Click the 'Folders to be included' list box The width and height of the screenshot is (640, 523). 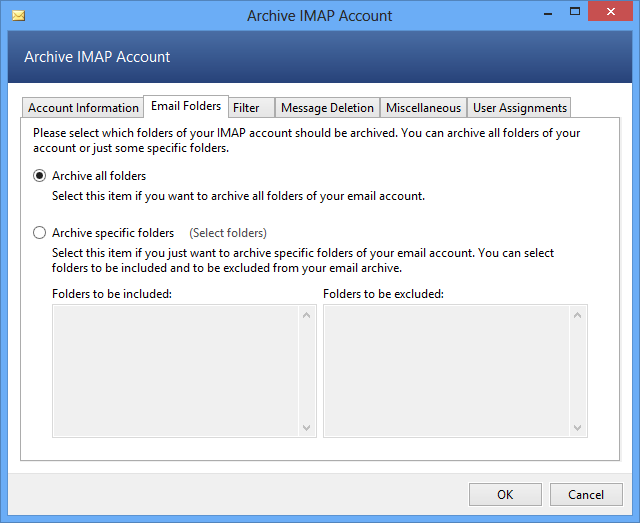point(175,370)
